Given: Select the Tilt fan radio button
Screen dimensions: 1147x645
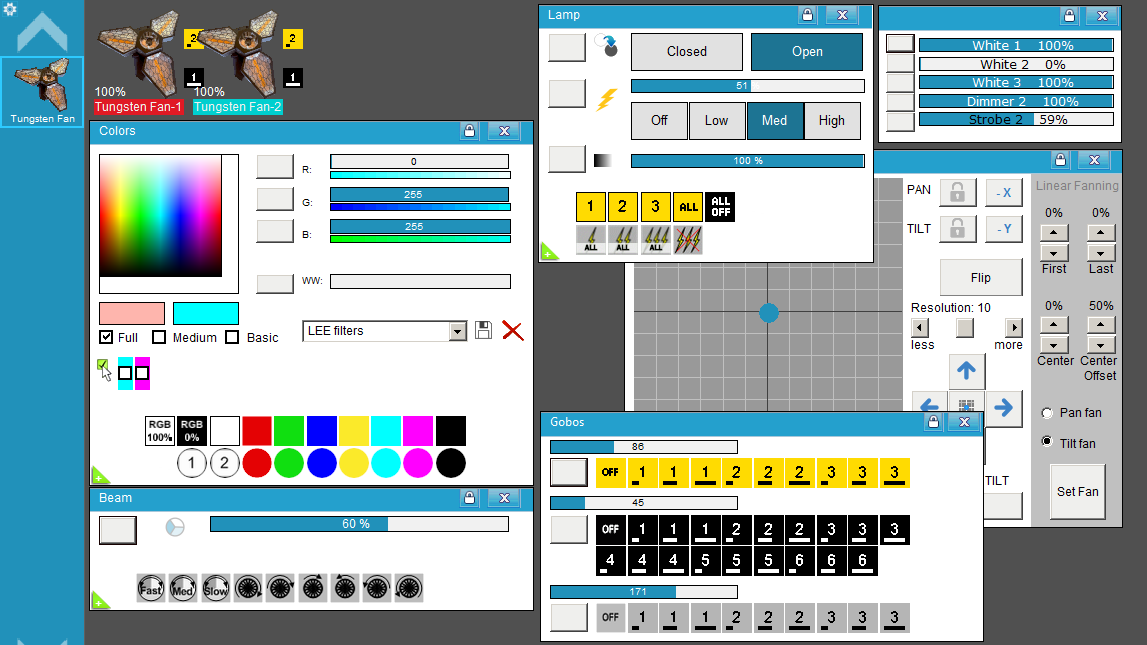Looking at the screenshot, I should pos(1047,442).
